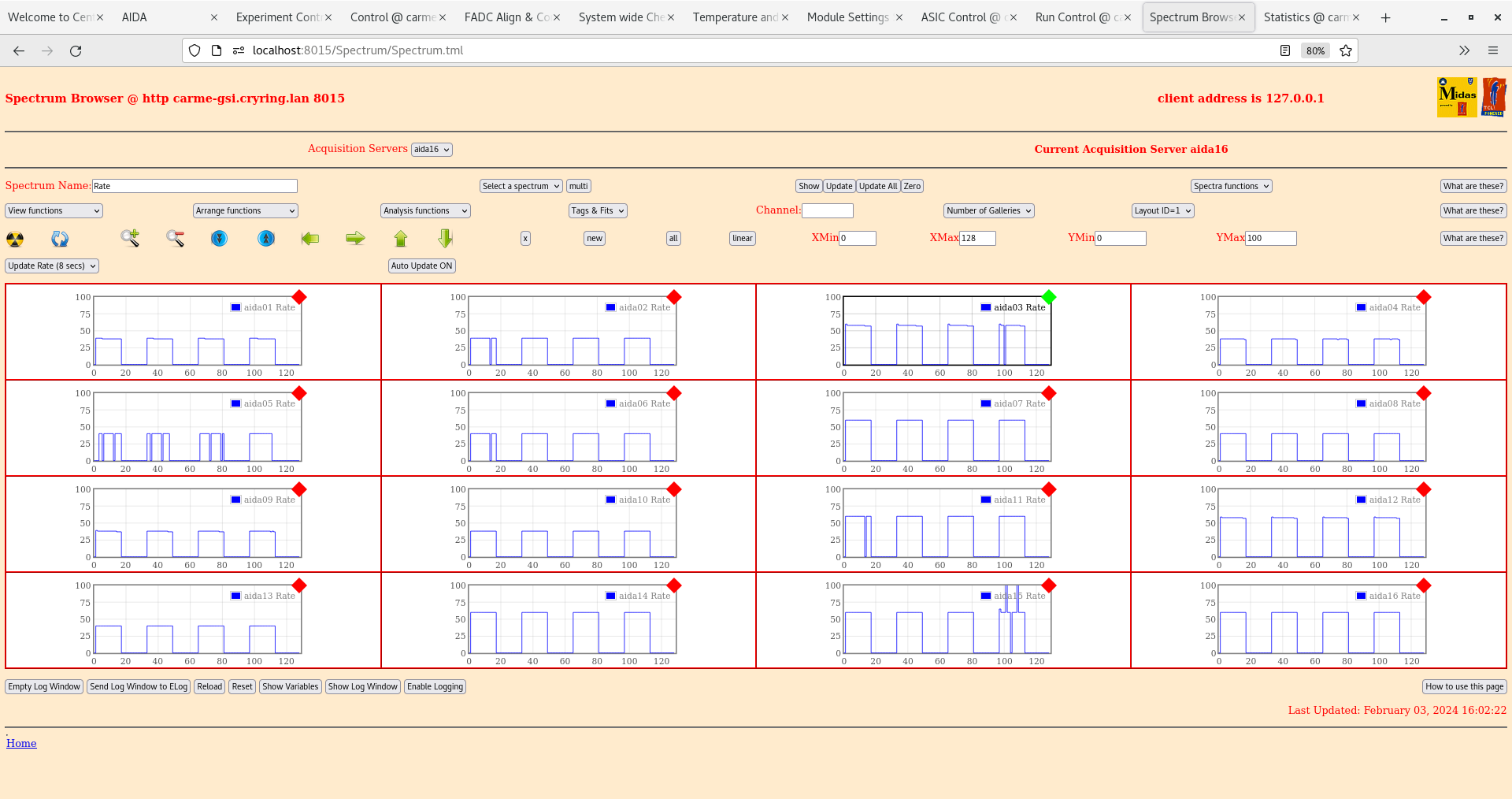Viewport: 1512px width, 799px height.
Task: Follow the Home link
Action: coord(21,743)
